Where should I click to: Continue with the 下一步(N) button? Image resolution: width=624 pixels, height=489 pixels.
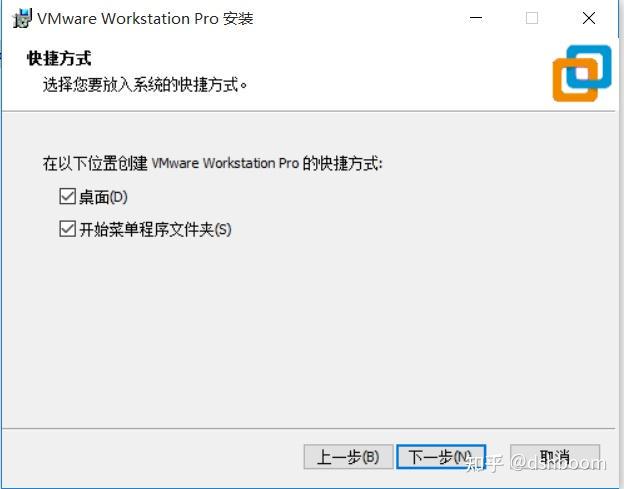[441, 457]
